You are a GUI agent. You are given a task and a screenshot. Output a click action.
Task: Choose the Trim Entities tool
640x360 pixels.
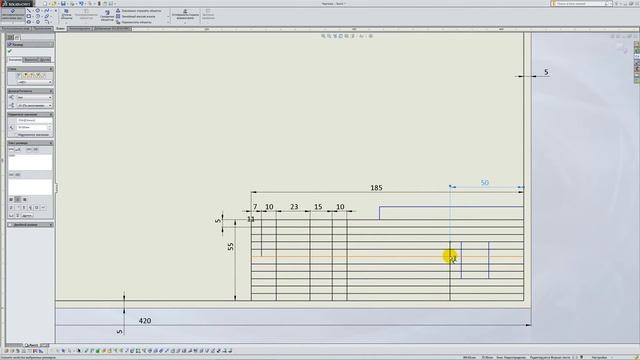click(x=66, y=15)
